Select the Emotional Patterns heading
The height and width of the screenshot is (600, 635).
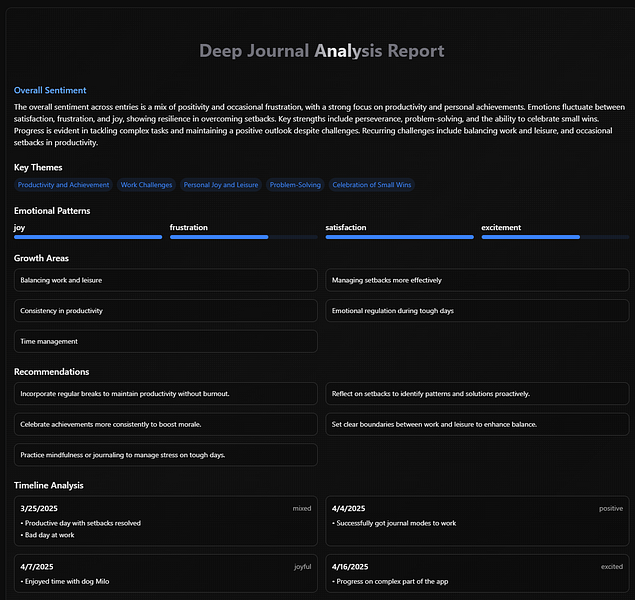click(x=52, y=211)
